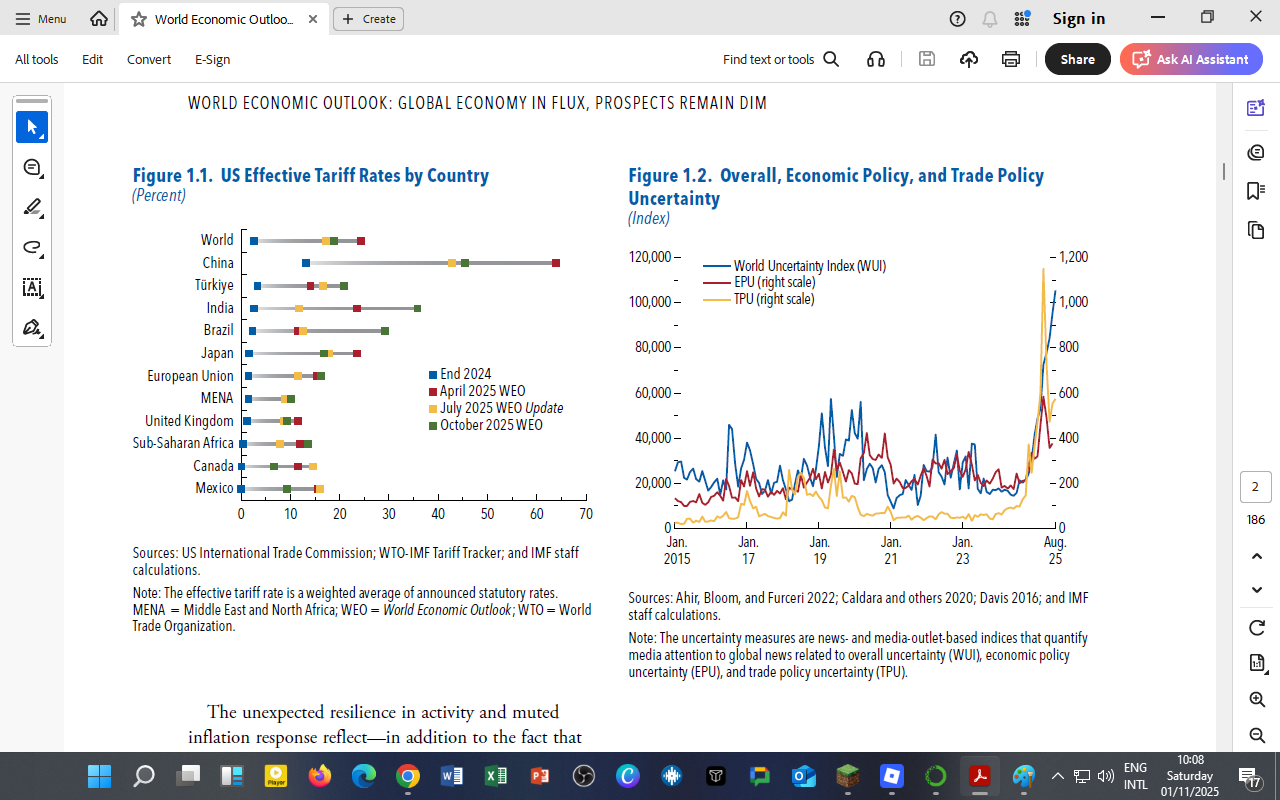Click the Share button

(x=1077, y=59)
